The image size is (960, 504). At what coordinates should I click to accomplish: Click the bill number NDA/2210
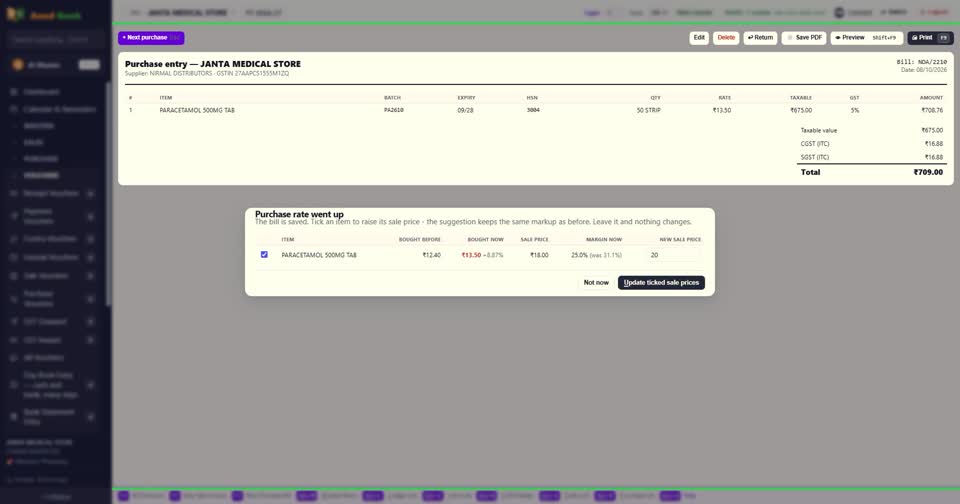click(x=931, y=62)
